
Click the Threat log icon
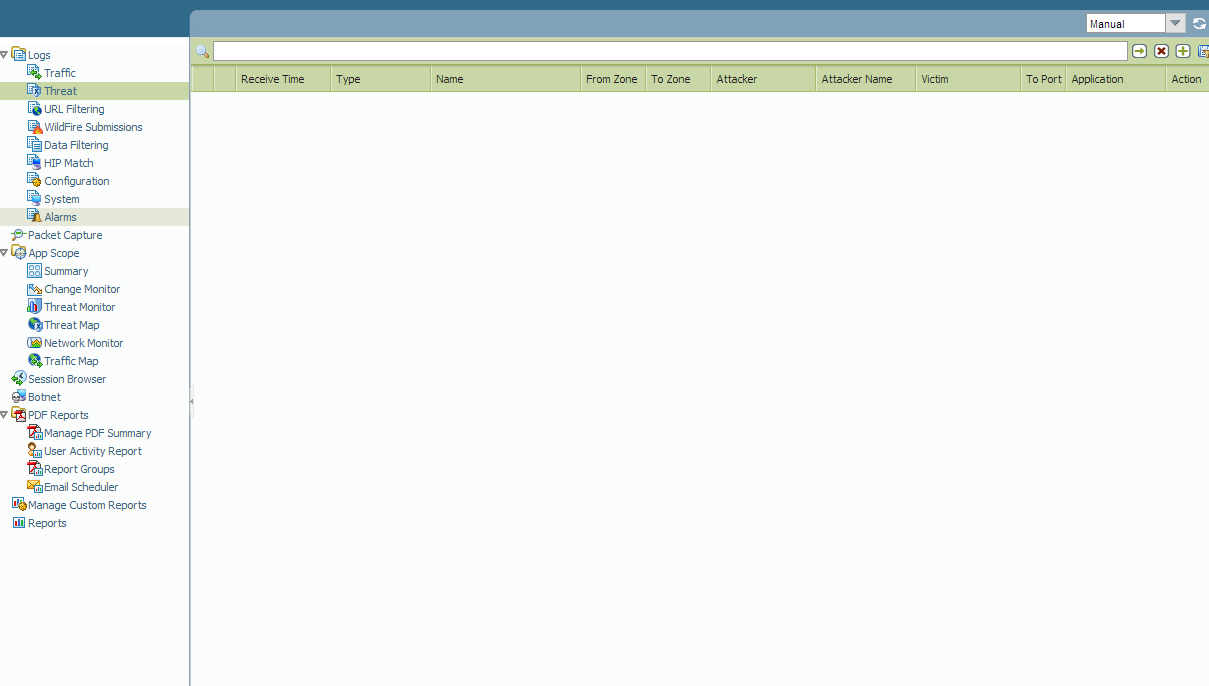[34, 91]
